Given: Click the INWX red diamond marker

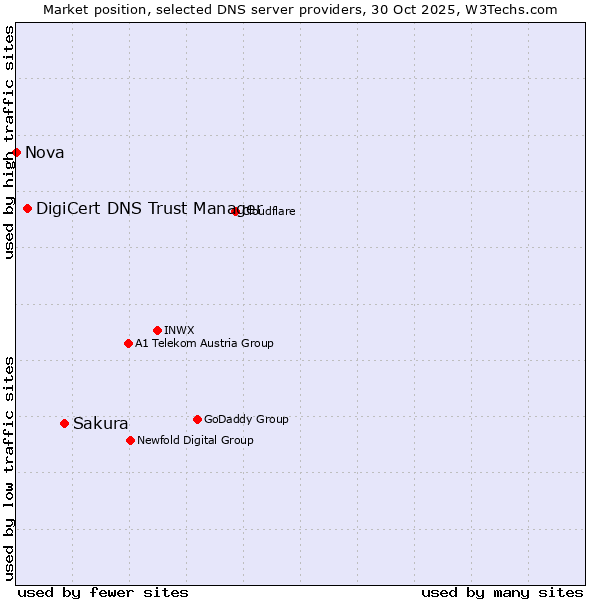Looking at the screenshot, I should coord(157,330).
